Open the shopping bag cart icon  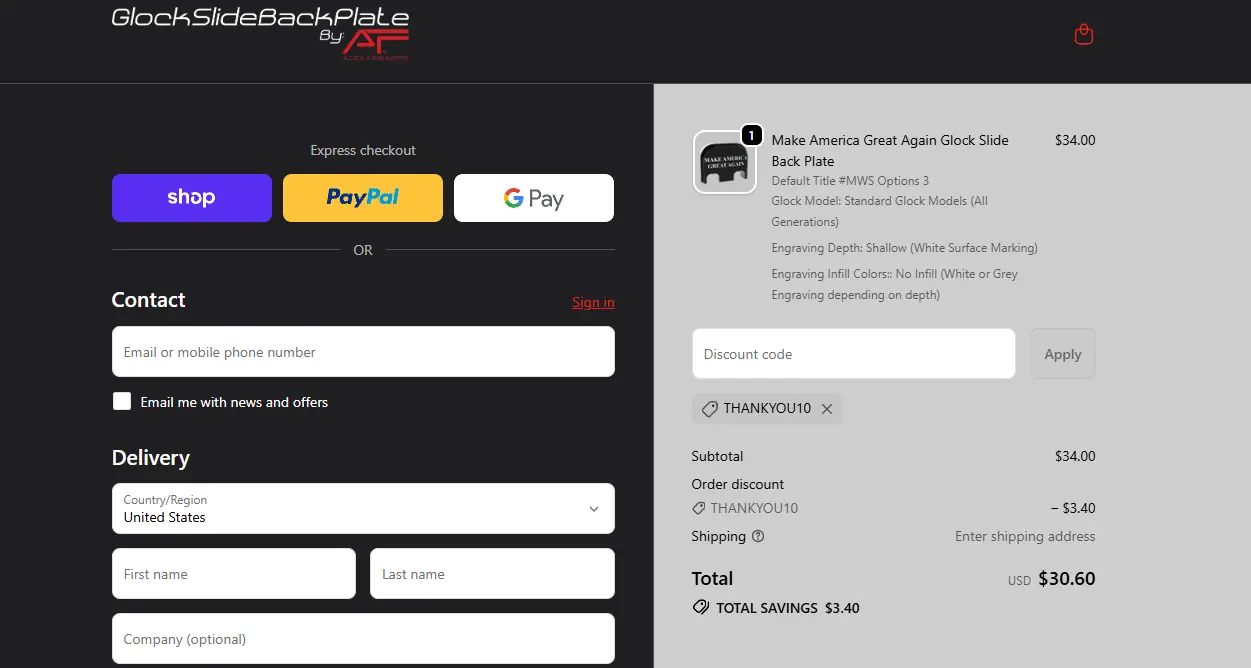1083,35
